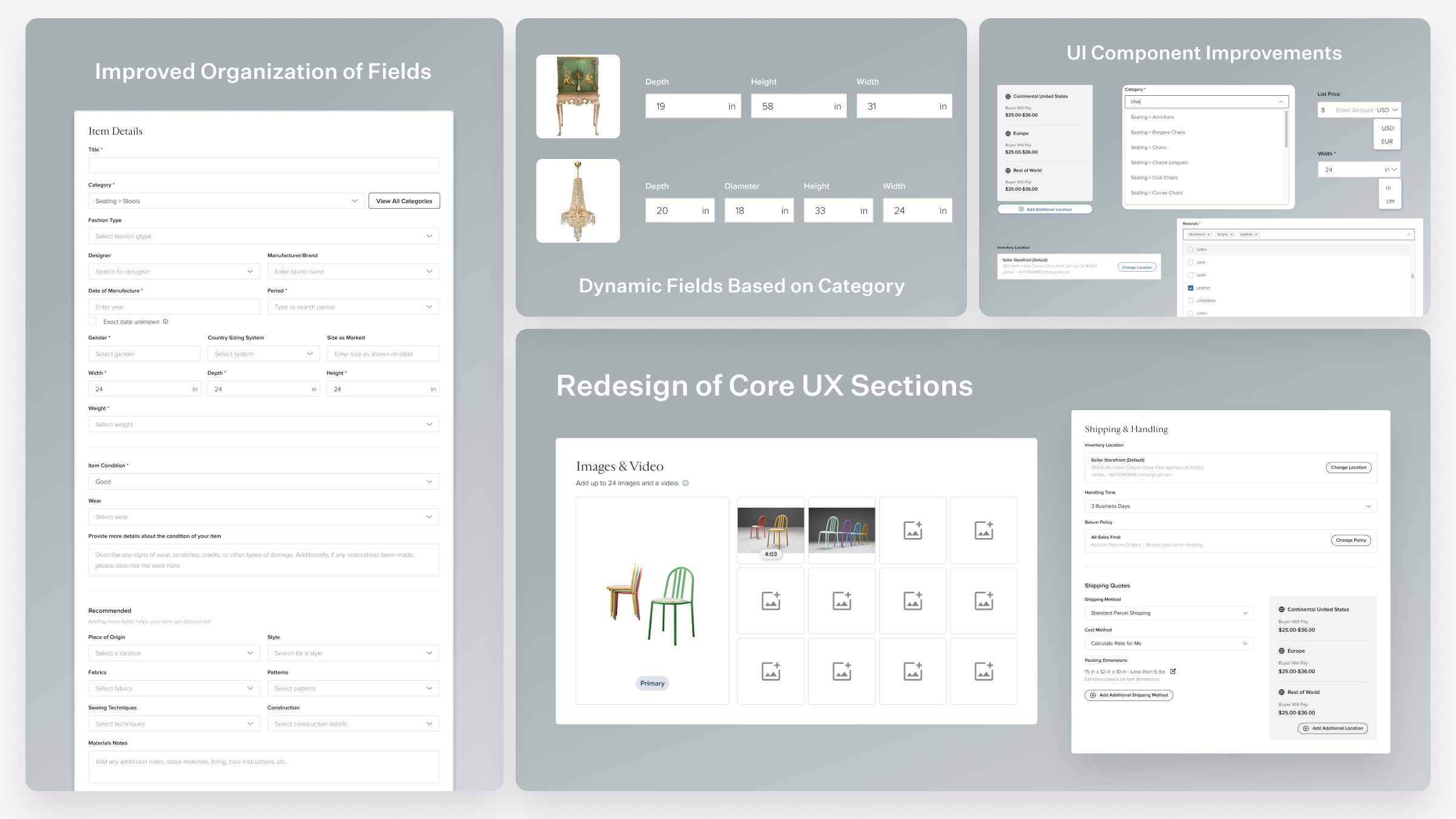Click the pencil edit icon next to Packing Dimensions
The image size is (1456, 819).
click(x=1174, y=672)
